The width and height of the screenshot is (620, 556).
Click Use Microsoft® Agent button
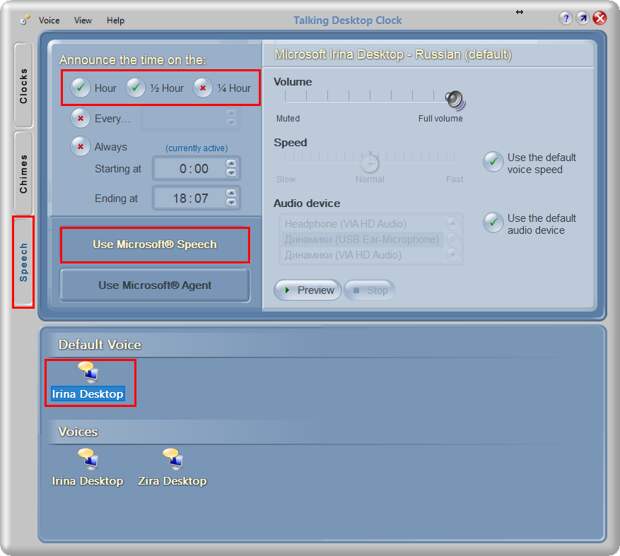(155, 285)
